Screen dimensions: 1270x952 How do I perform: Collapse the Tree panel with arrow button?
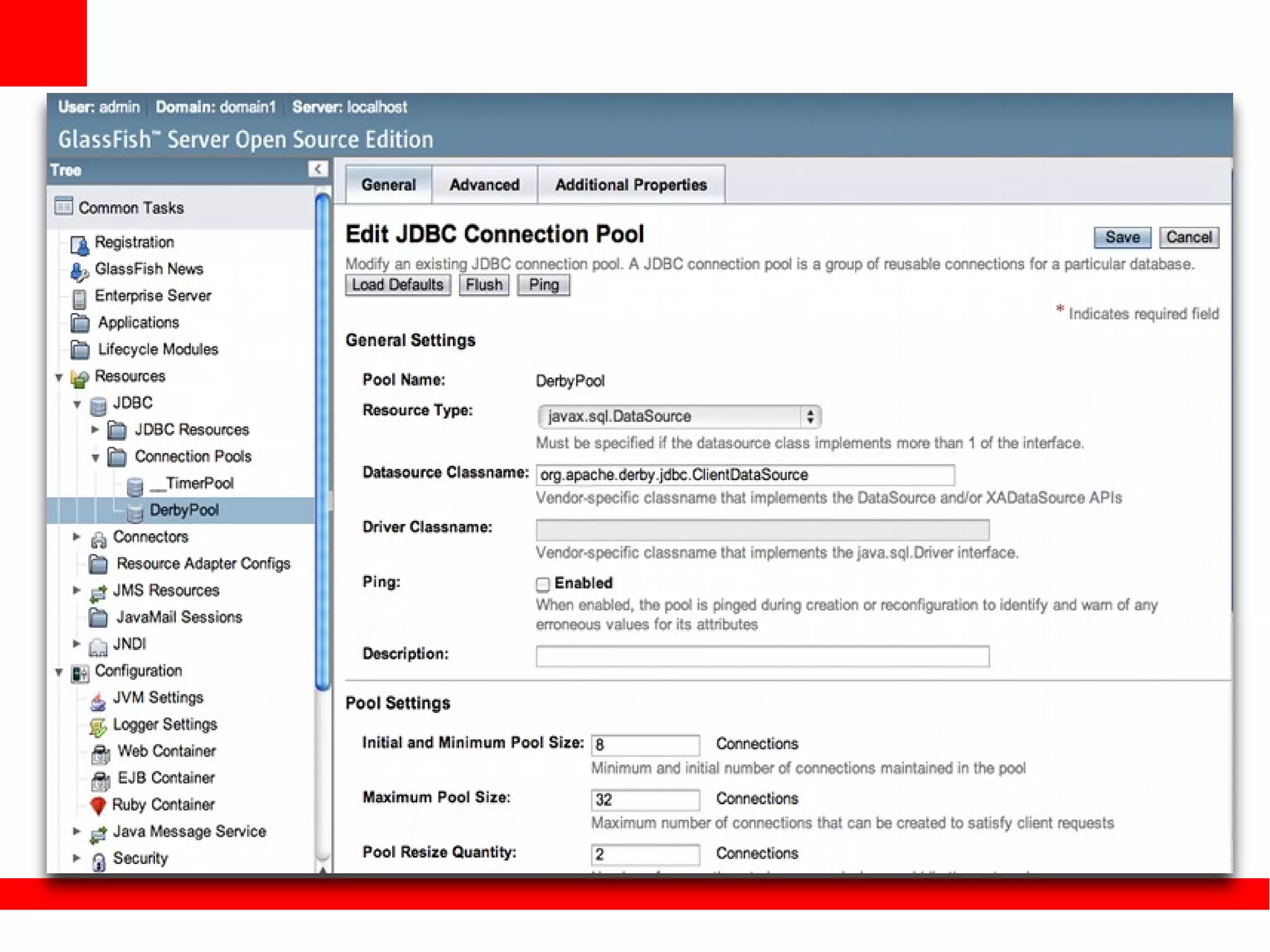click(x=317, y=169)
